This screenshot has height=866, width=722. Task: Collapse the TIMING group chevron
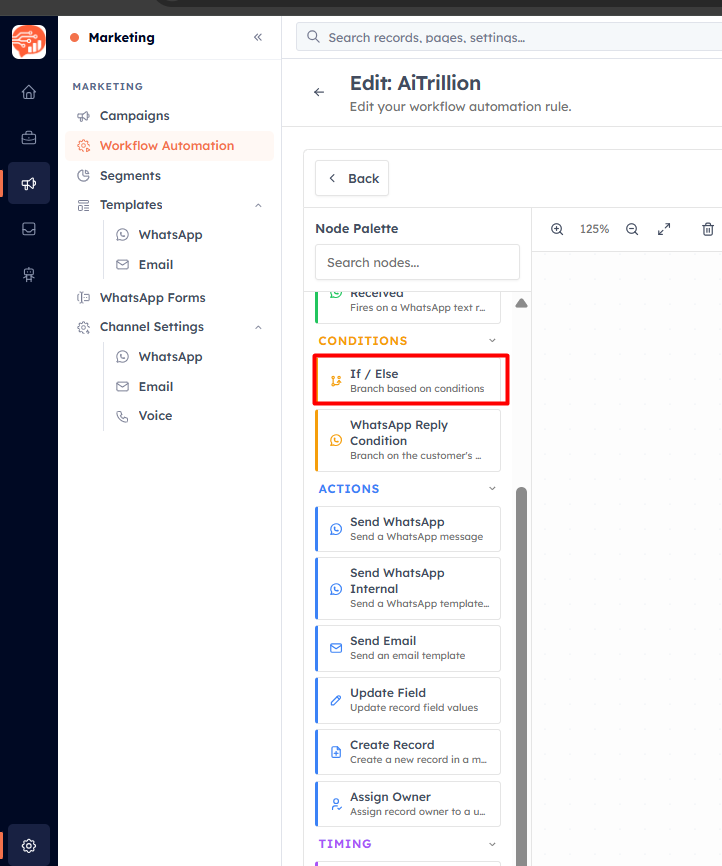(492, 844)
